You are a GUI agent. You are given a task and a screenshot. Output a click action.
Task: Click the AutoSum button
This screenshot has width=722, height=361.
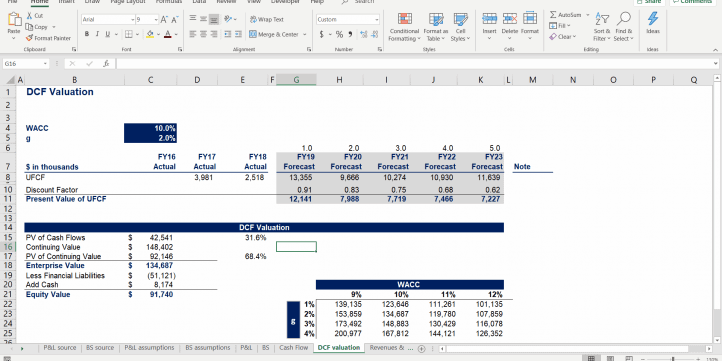point(565,15)
